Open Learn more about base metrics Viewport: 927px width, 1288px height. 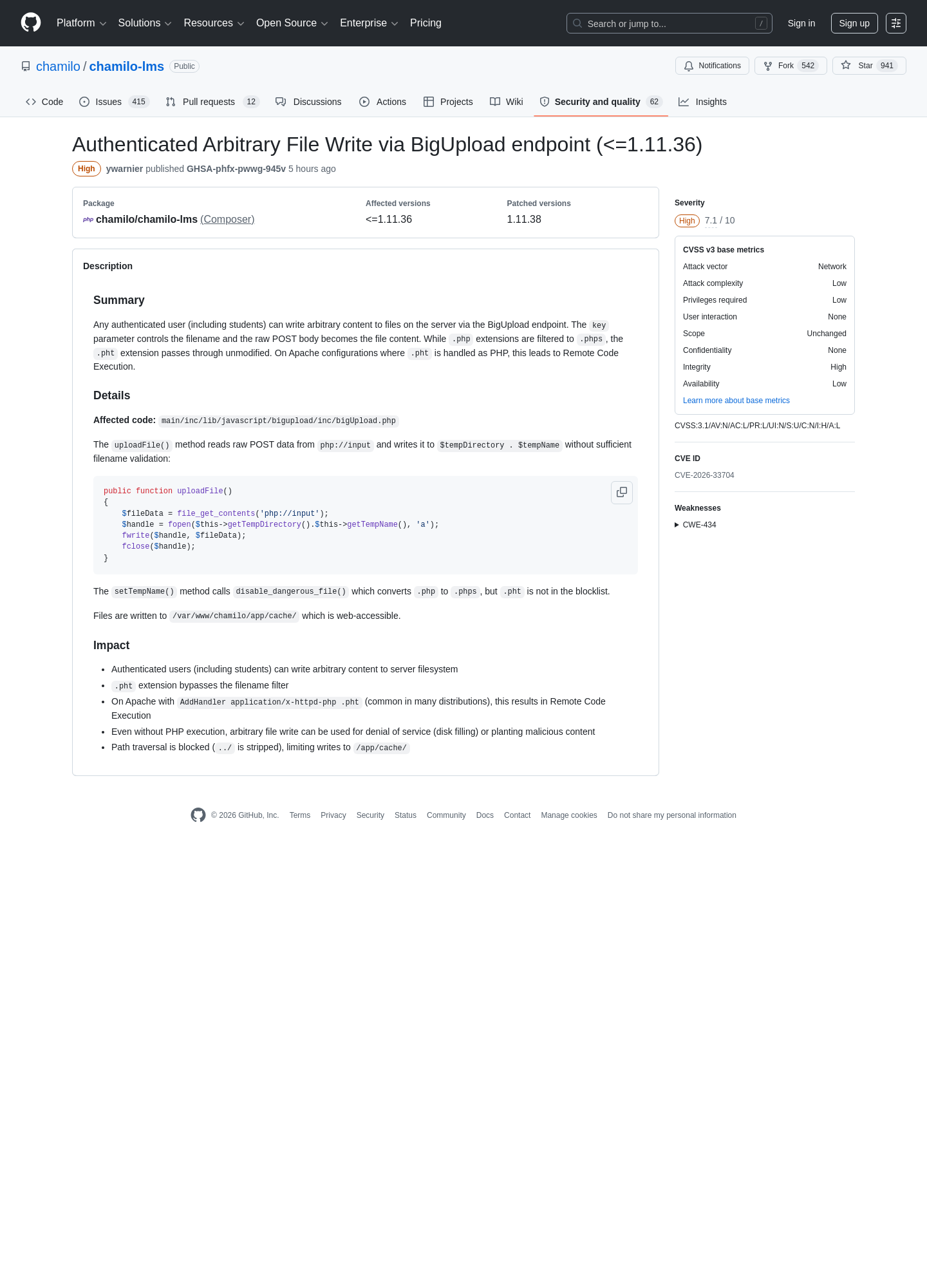[x=736, y=401]
